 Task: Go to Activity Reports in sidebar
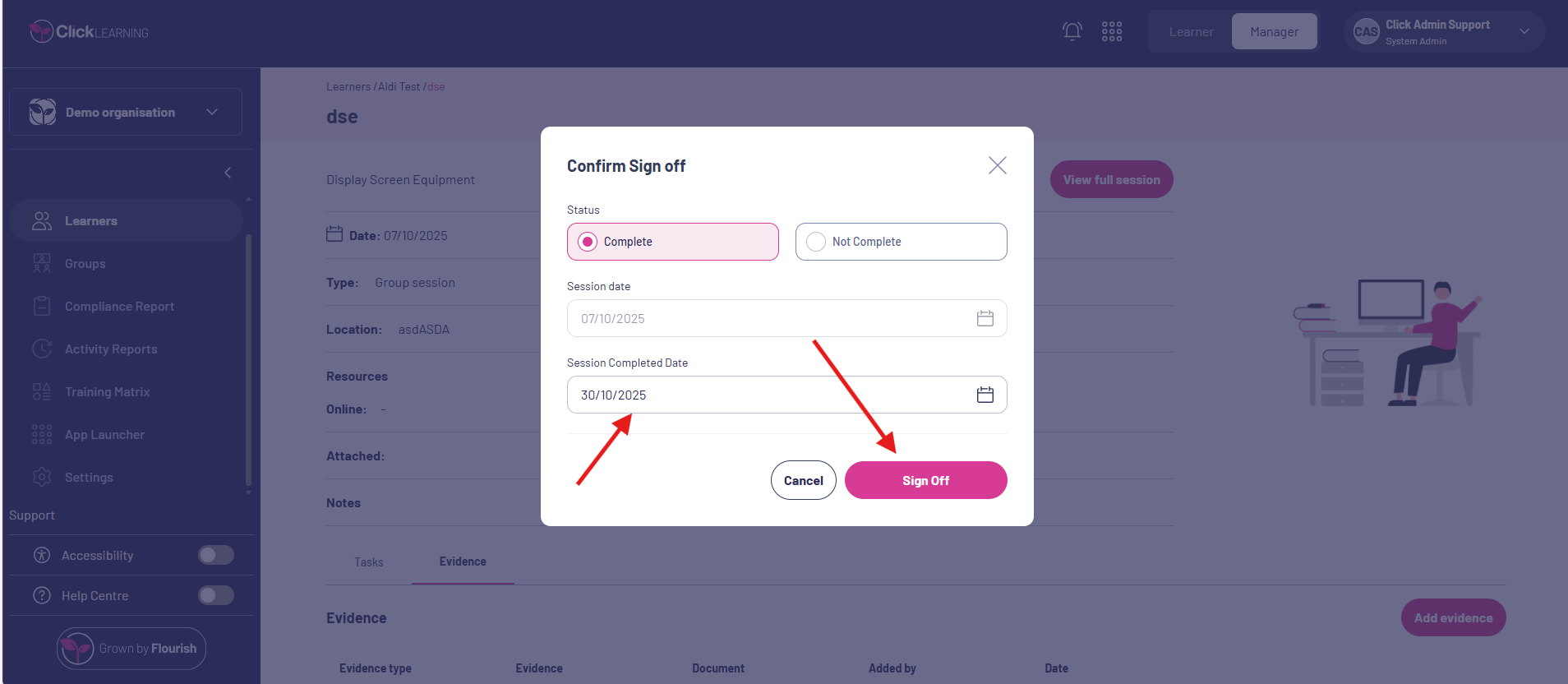pos(111,349)
